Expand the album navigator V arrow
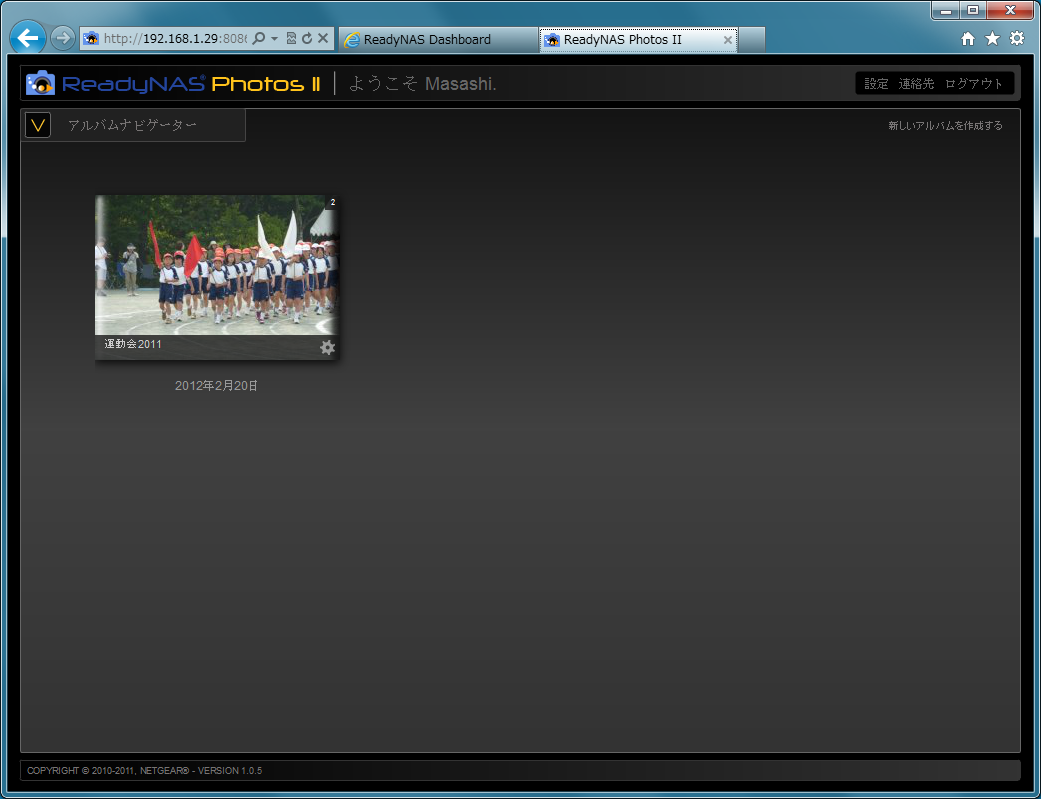Screen dimensions: 1041x799 38,125
